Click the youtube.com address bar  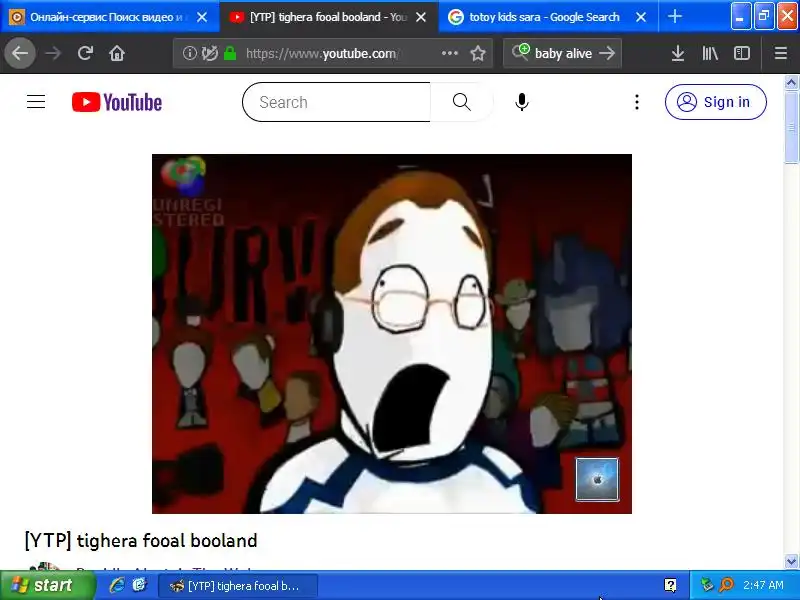point(332,53)
